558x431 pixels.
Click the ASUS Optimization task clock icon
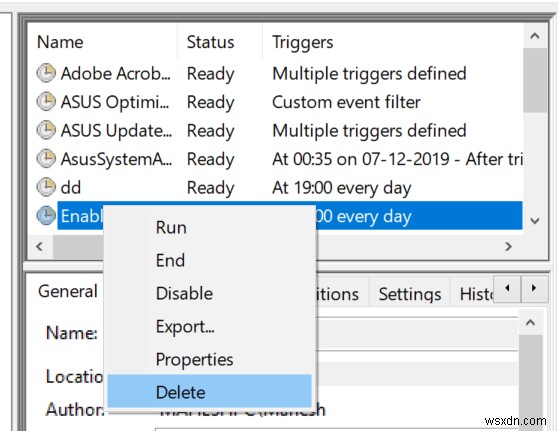click(x=46, y=101)
